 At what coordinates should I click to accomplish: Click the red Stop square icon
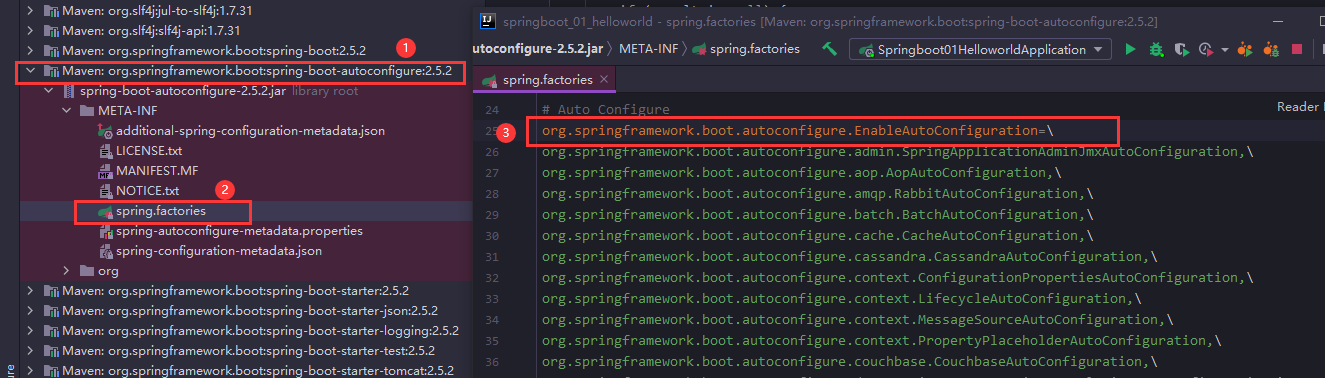click(x=1297, y=49)
